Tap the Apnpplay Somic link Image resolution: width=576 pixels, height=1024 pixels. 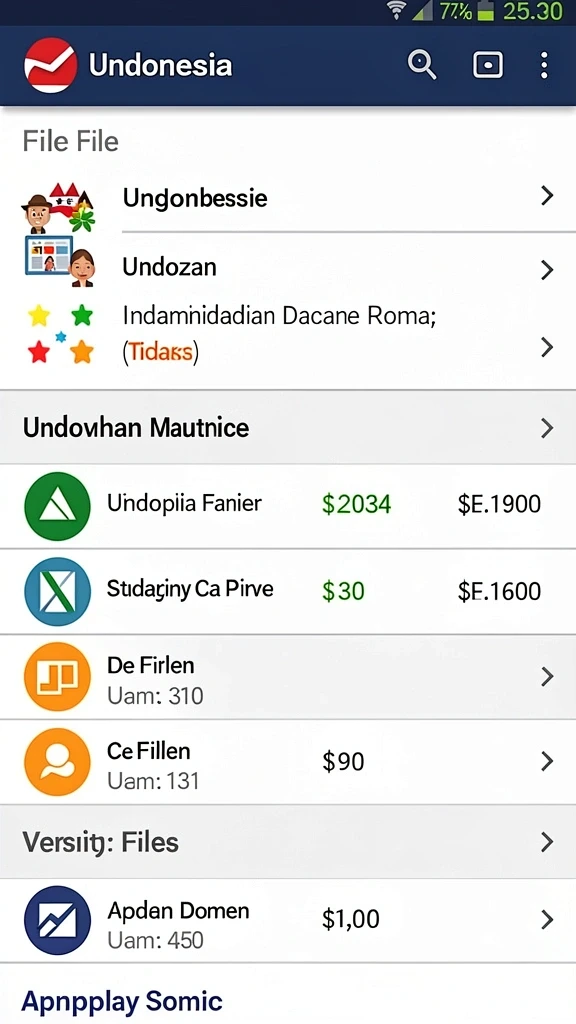(x=122, y=1001)
